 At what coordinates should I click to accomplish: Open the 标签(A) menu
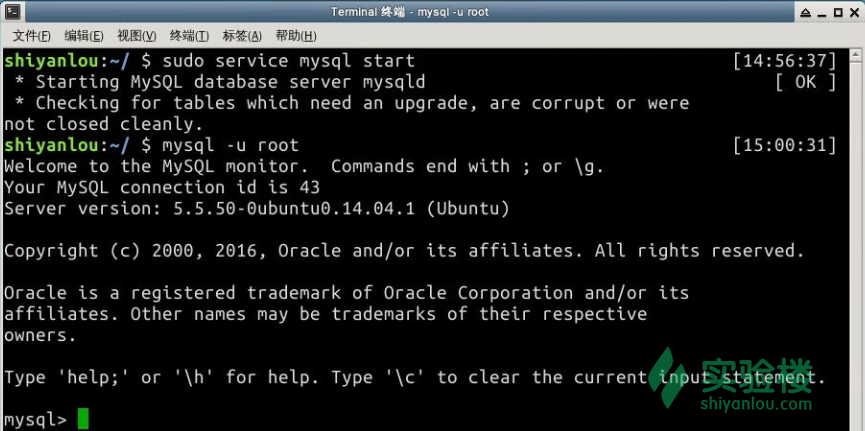coord(242,36)
